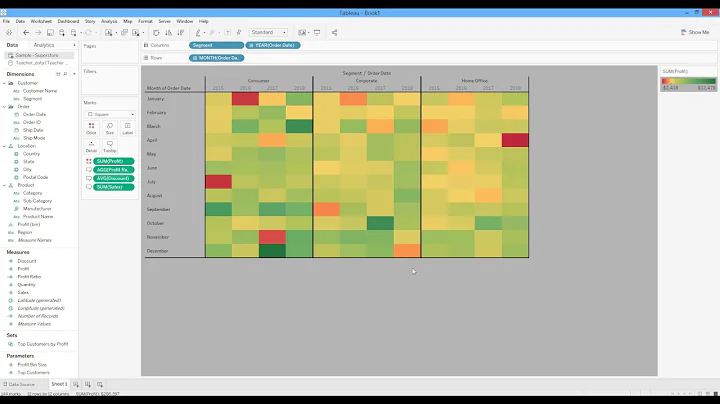Open the Standard fit dropdown
Image resolution: width=720 pixels, height=404 pixels.
[x=269, y=33]
